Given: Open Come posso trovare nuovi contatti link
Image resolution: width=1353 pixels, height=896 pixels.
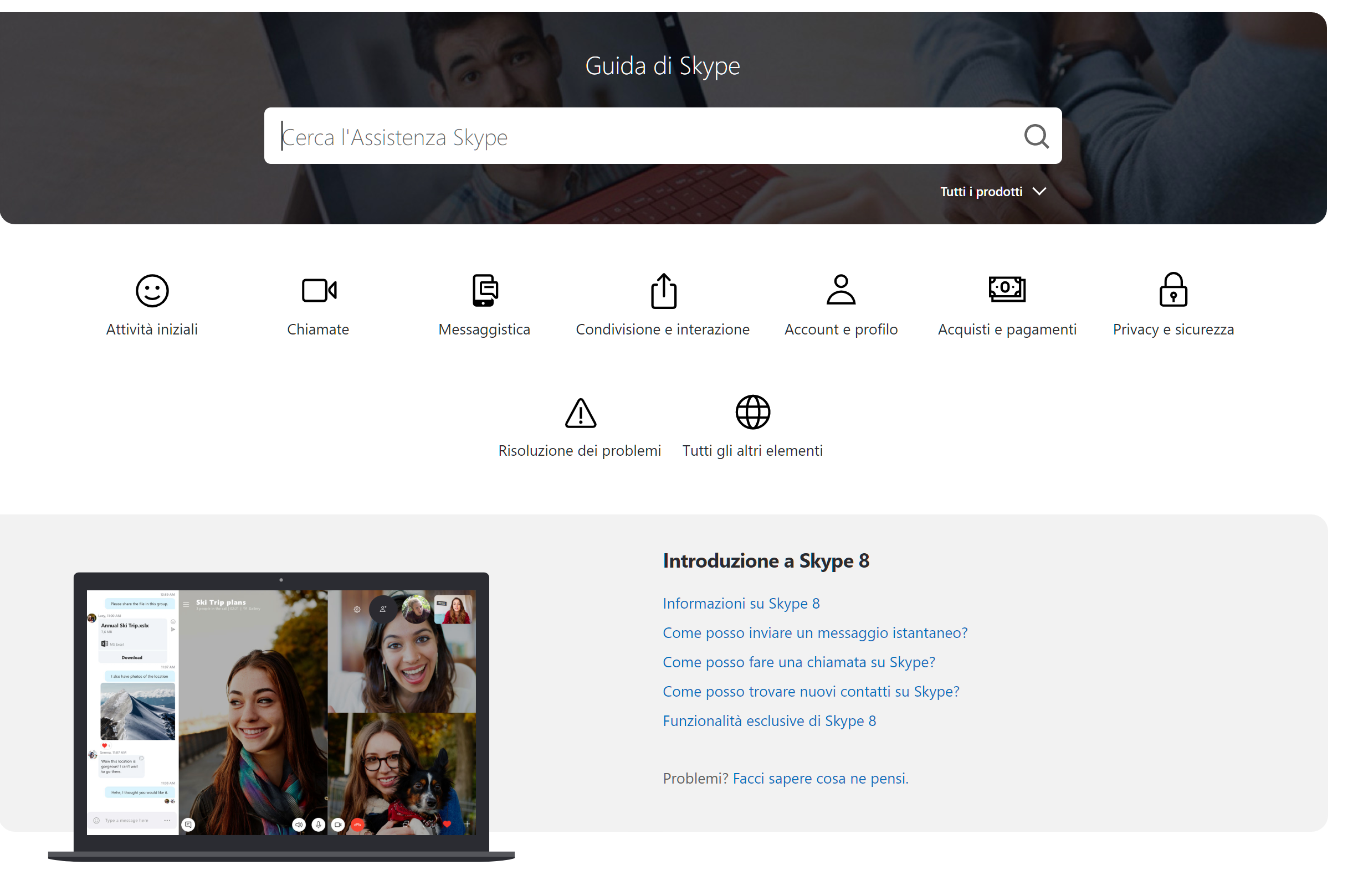Looking at the screenshot, I should [x=811, y=692].
